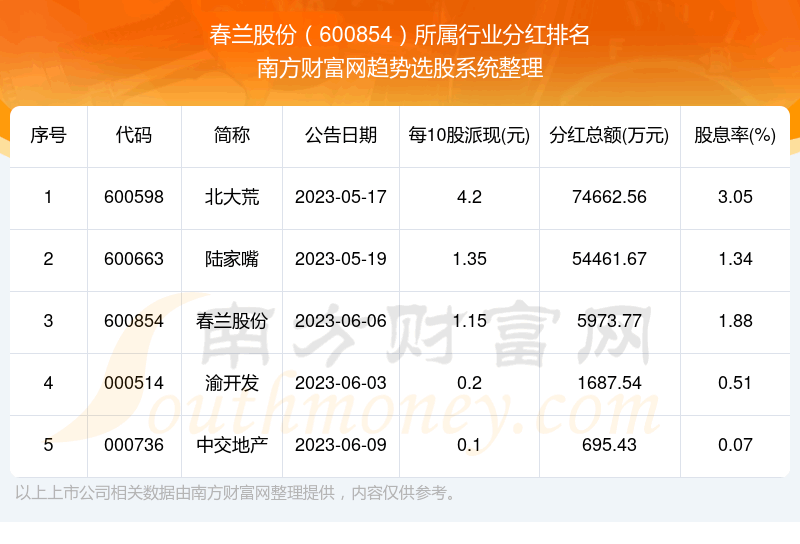
Task: Click date 2023-05-17
Action: coord(341,197)
